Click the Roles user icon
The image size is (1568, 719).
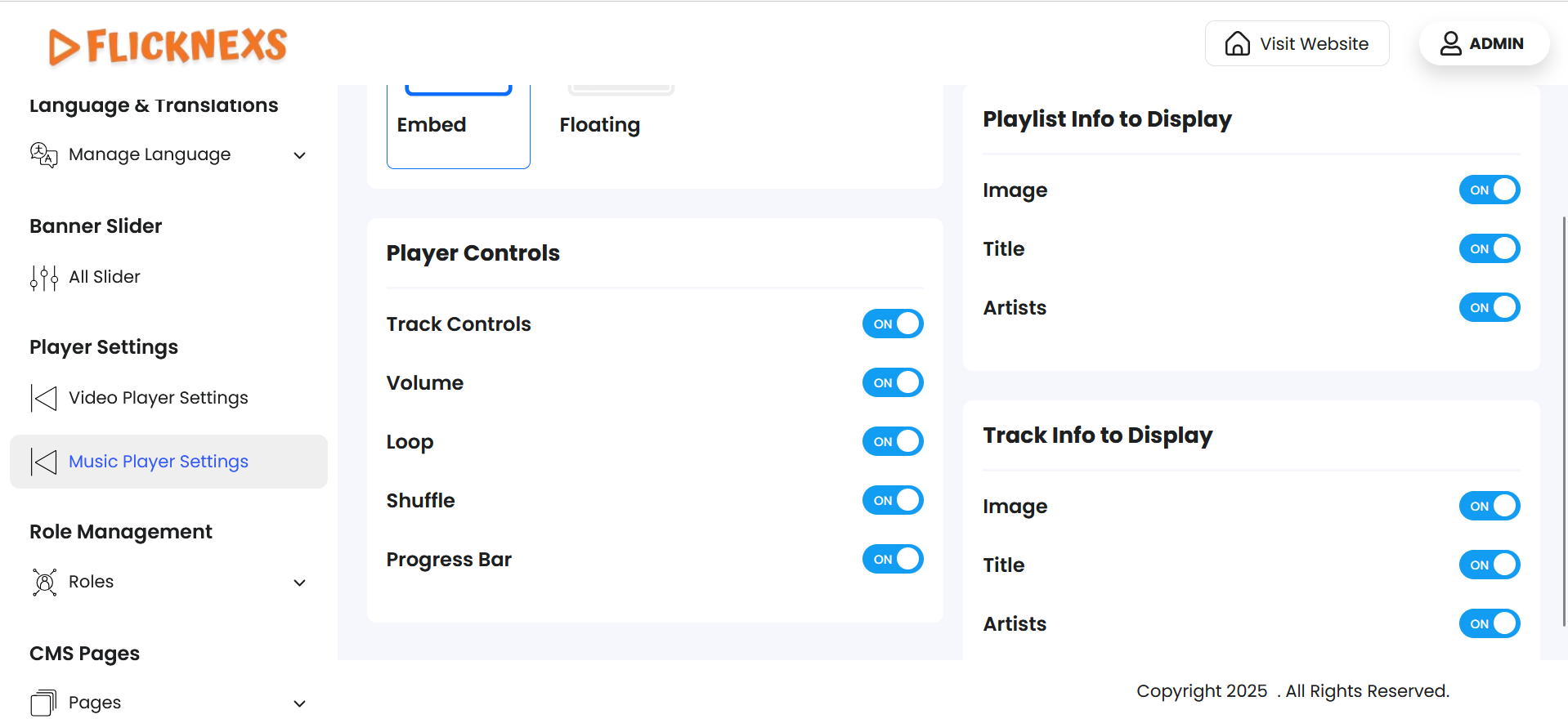(44, 583)
